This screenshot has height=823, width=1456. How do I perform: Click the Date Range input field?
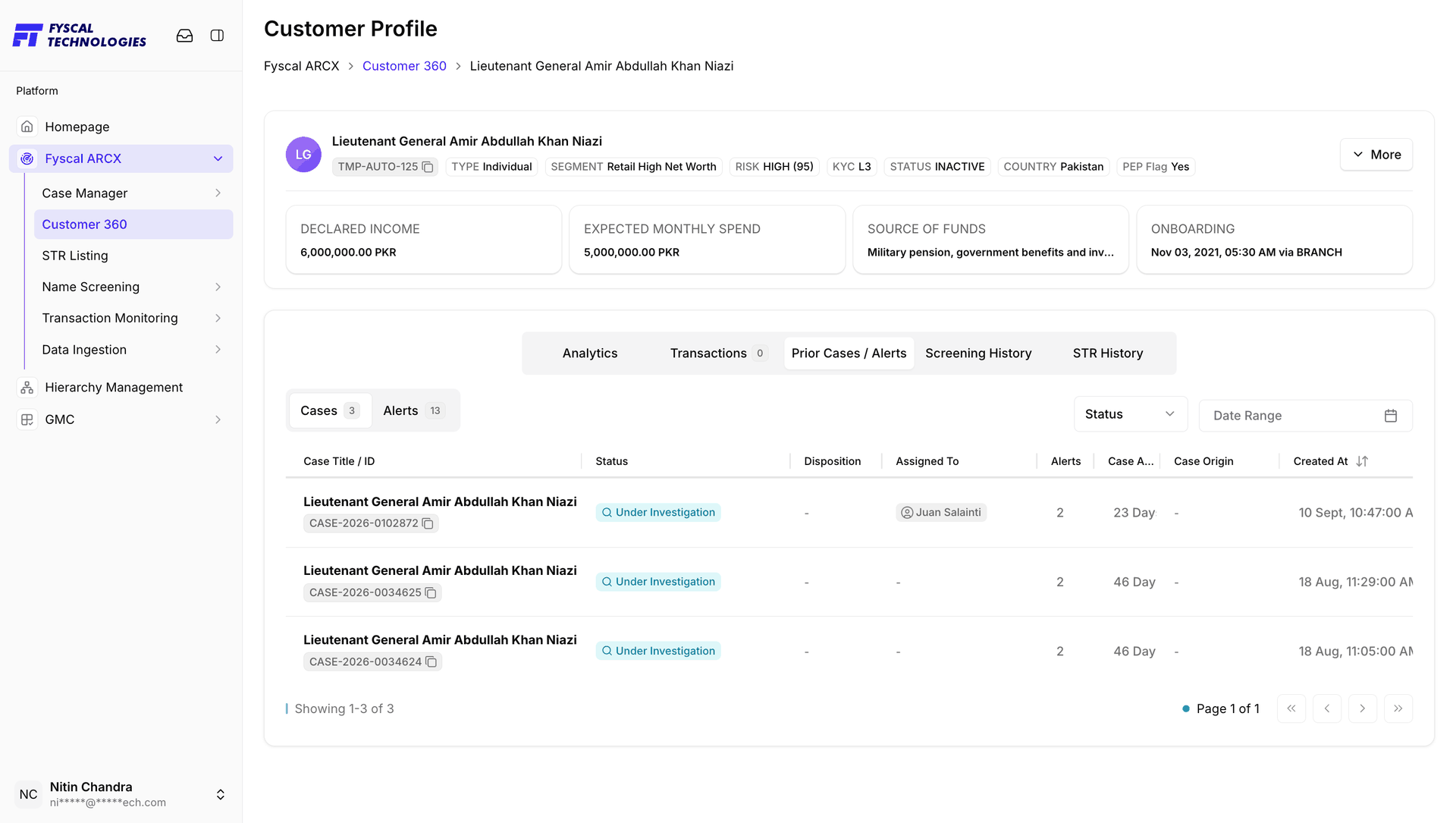point(1305,416)
